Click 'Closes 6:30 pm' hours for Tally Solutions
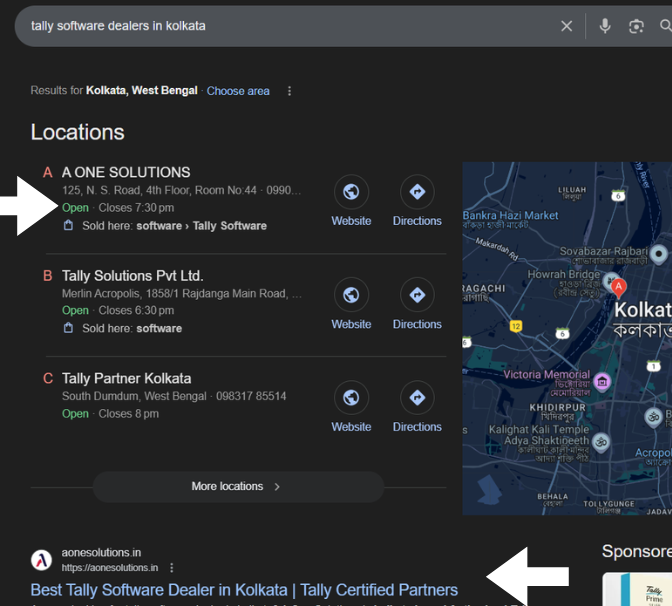Image resolution: width=672 pixels, height=606 pixels. pyautogui.click(x=136, y=310)
